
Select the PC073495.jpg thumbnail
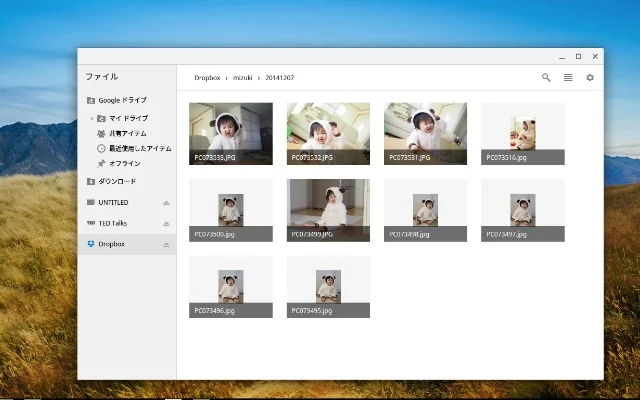coord(328,287)
